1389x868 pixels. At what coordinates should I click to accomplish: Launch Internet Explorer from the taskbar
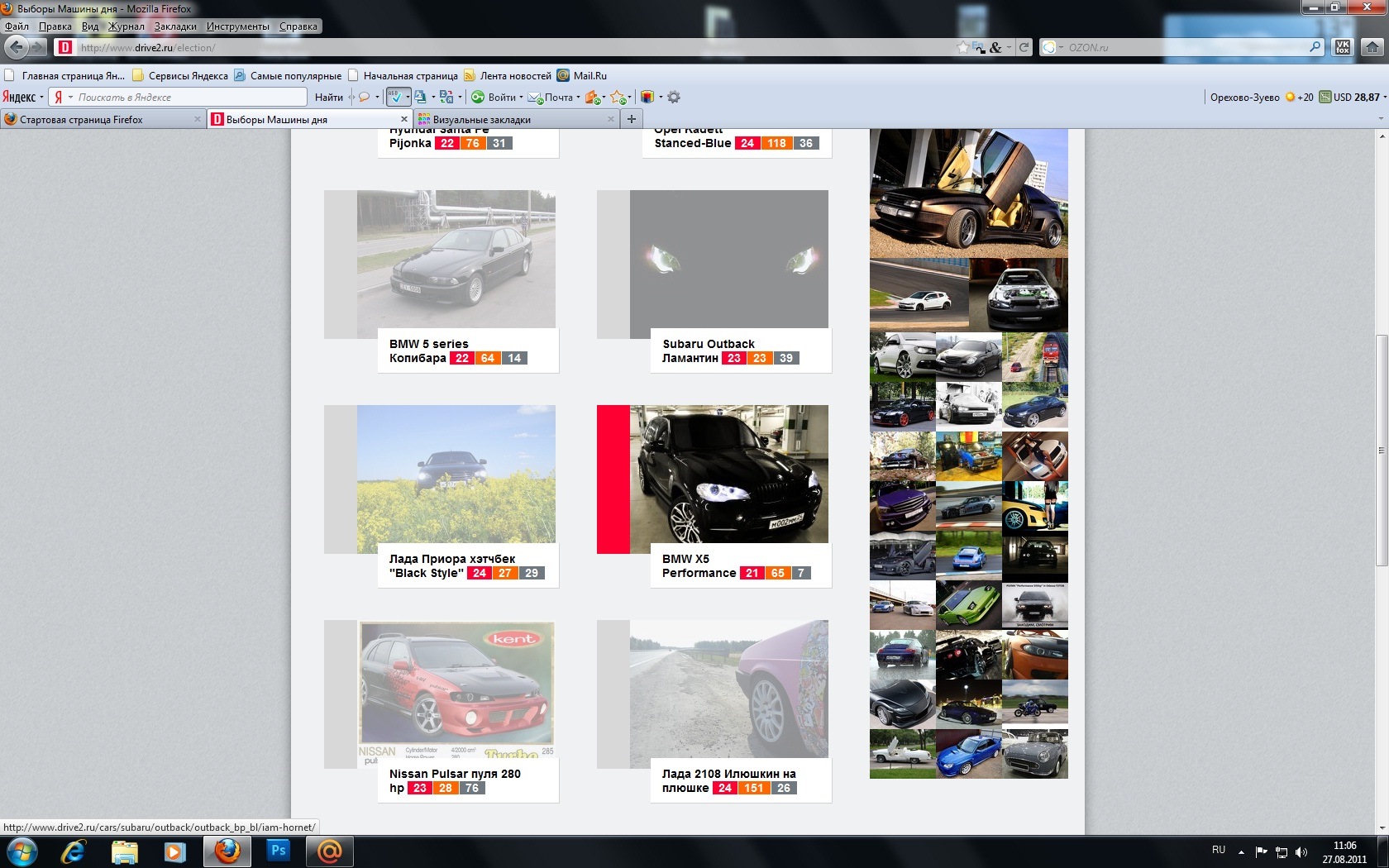click(x=74, y=851)
